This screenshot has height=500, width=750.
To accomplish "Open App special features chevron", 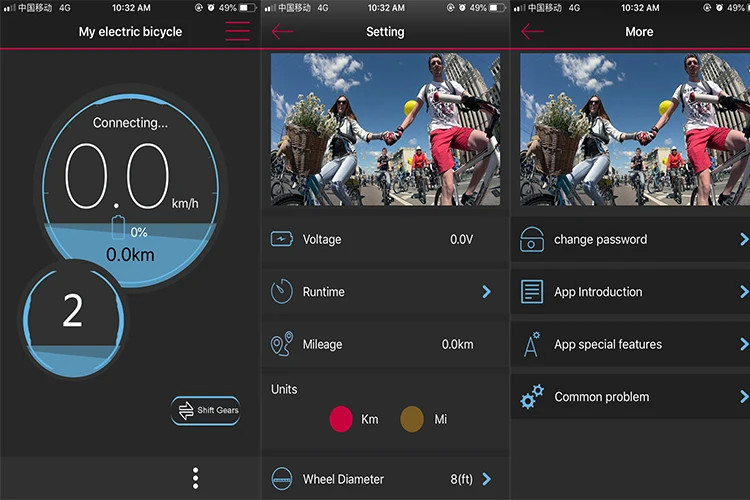I will (744, 344).
